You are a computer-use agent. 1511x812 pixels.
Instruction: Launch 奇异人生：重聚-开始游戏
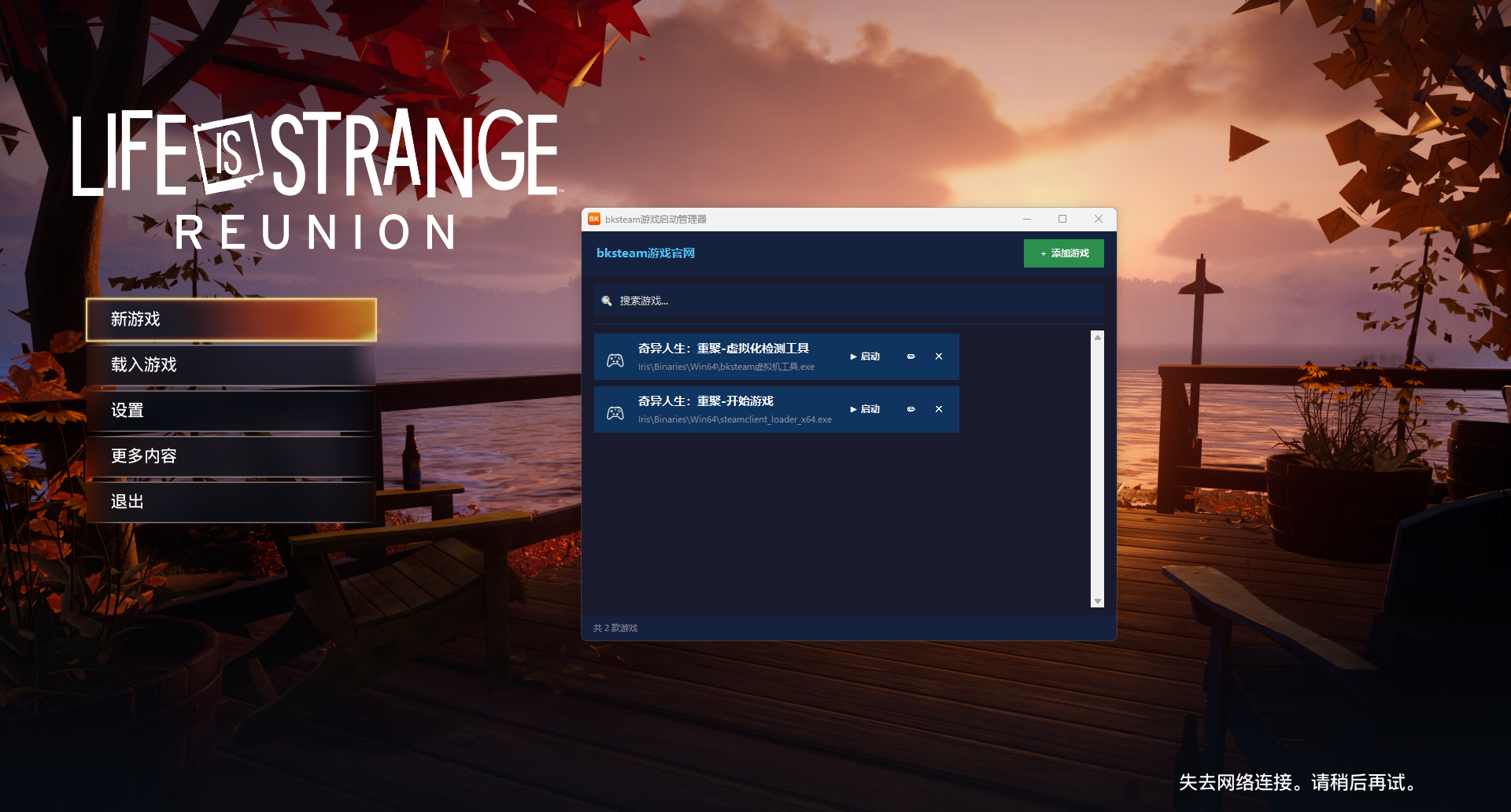[865, 409]
